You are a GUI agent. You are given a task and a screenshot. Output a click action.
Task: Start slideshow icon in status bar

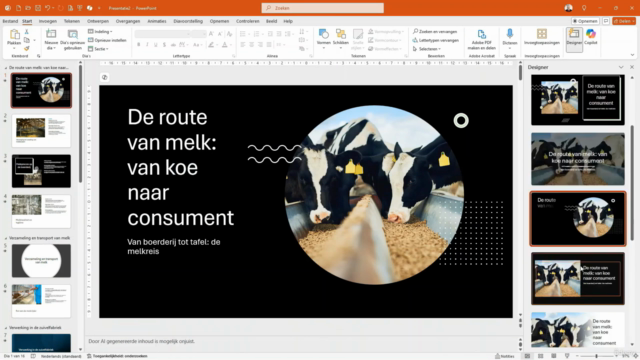pos(567,356)
